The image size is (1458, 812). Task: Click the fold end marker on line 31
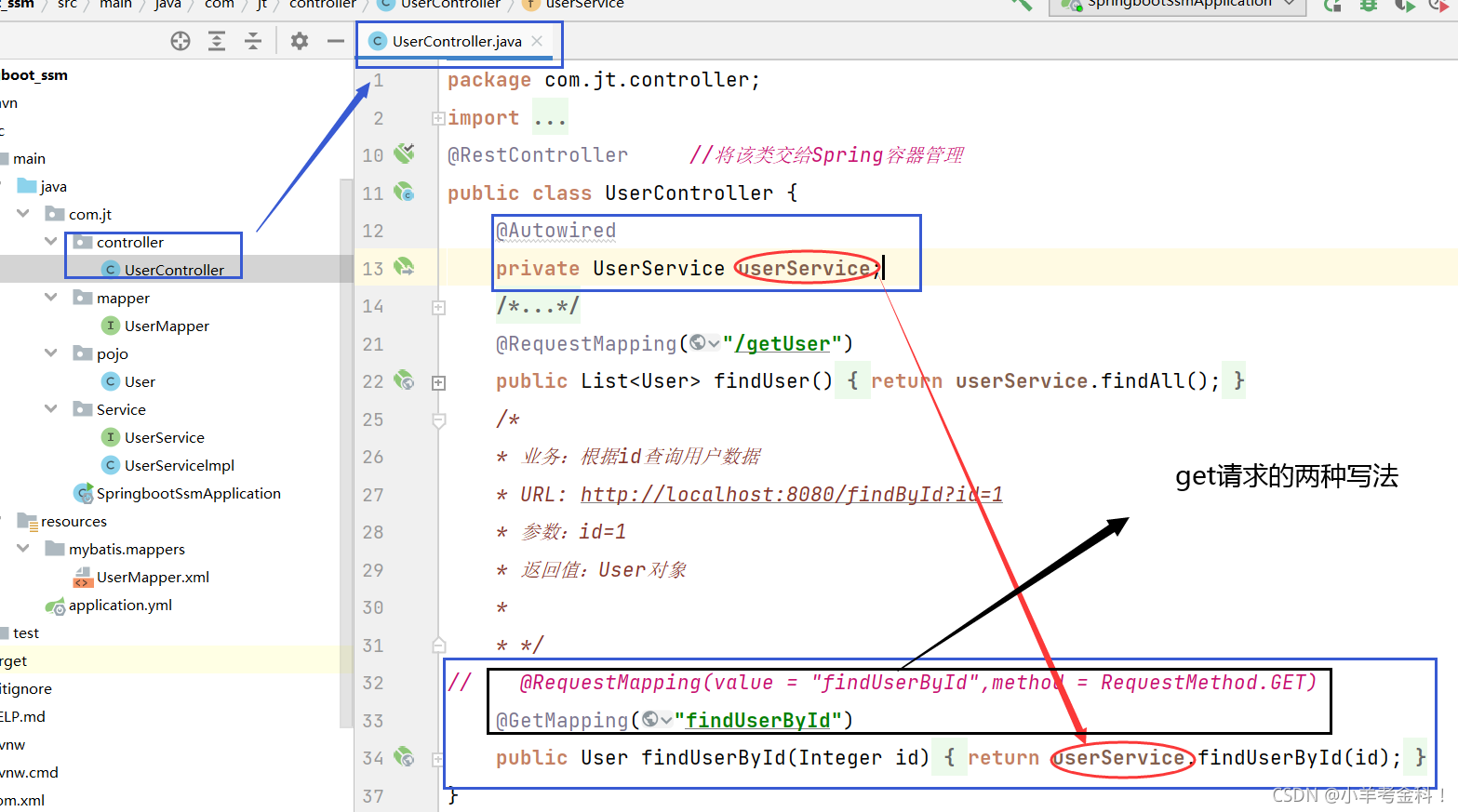point(438,645)
